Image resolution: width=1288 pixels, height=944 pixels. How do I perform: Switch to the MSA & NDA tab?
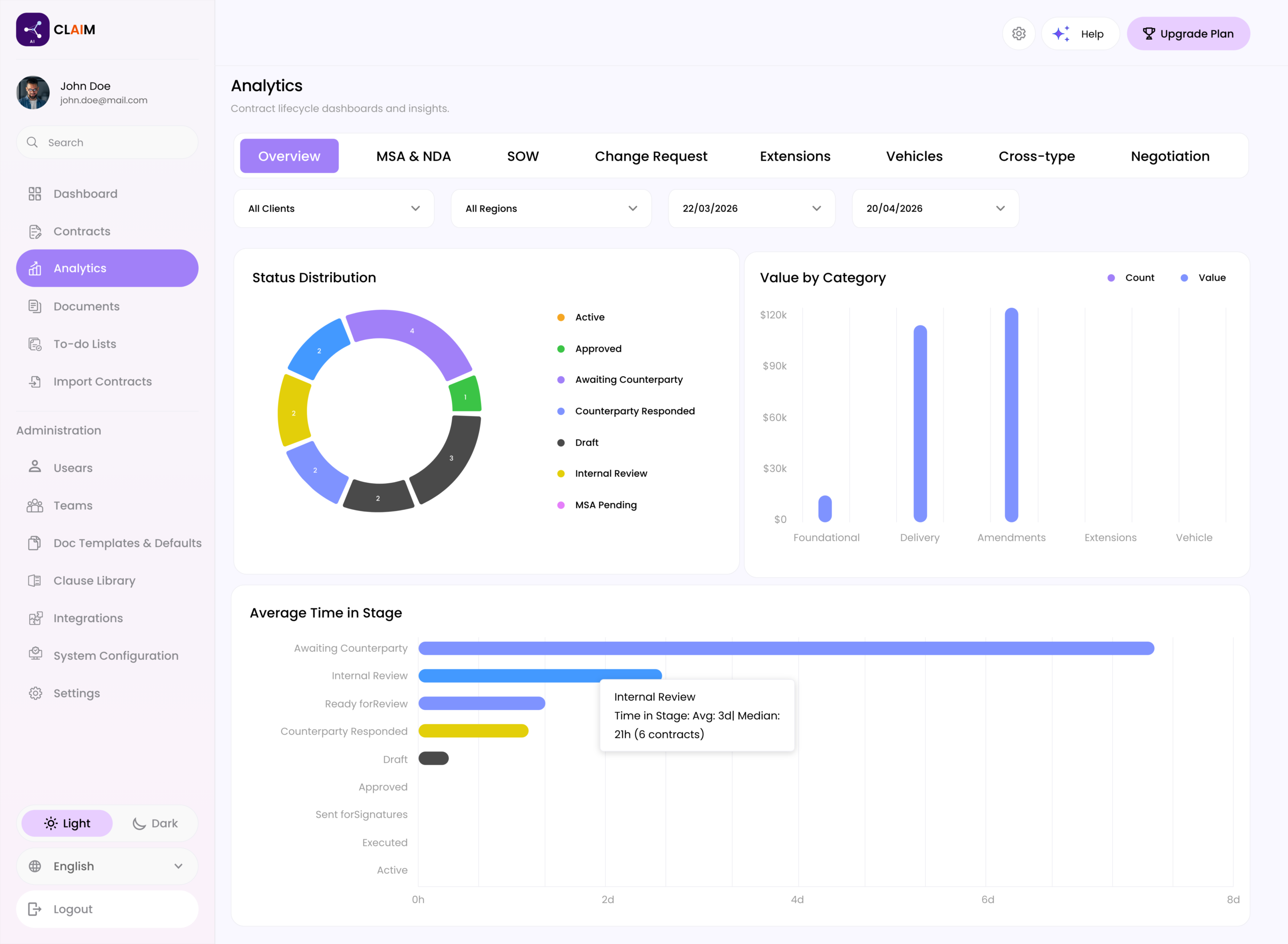point(414,156)
